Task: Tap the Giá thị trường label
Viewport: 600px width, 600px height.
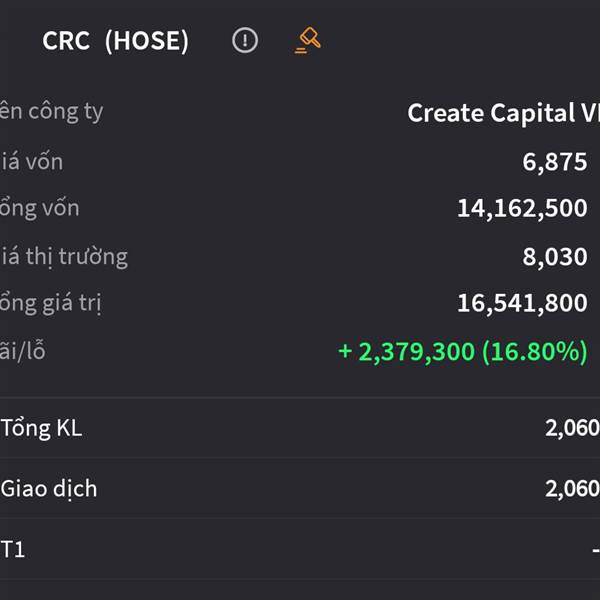Action: [x=64, y=257]
